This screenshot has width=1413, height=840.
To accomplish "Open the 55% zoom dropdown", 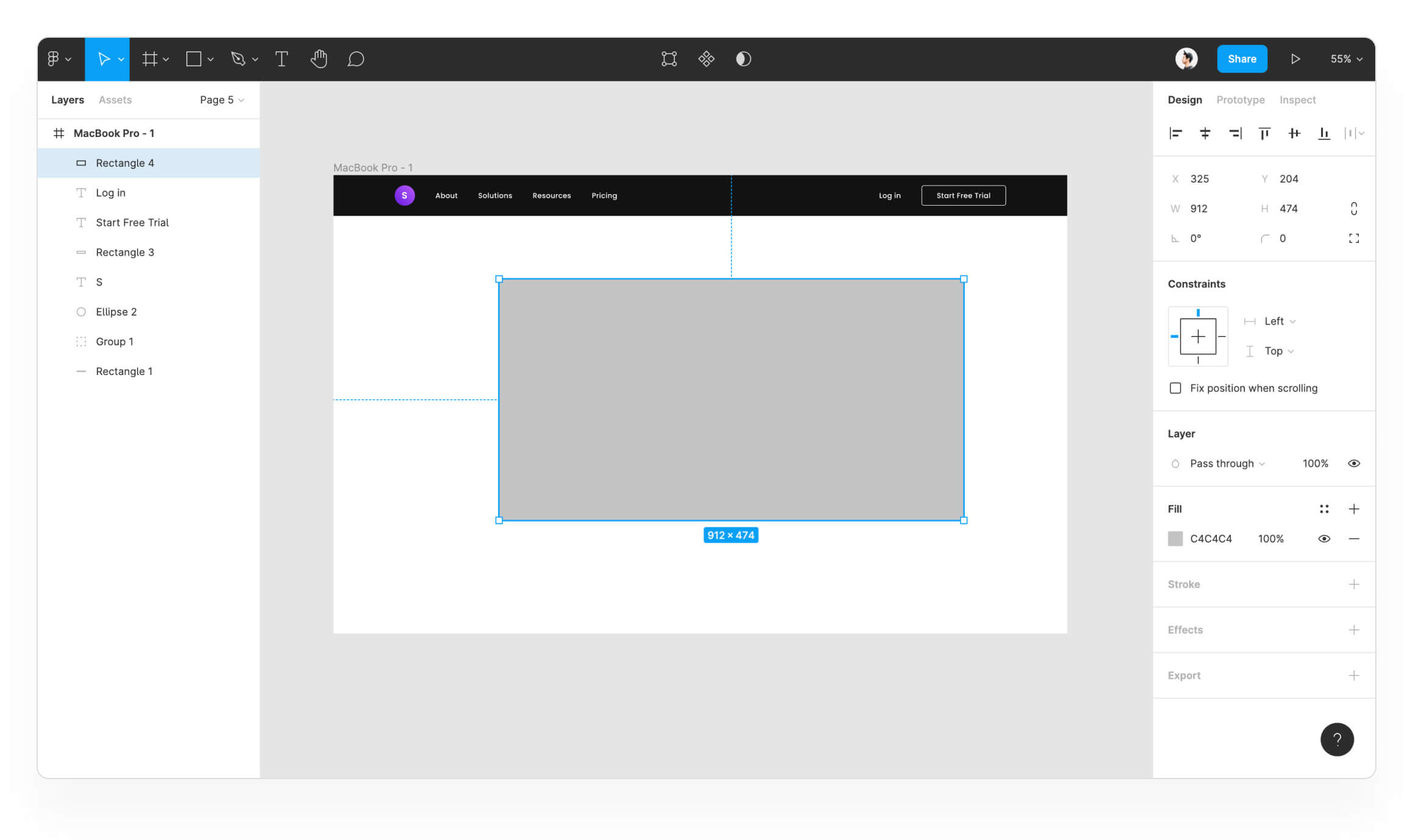I will click(1346, 59).
